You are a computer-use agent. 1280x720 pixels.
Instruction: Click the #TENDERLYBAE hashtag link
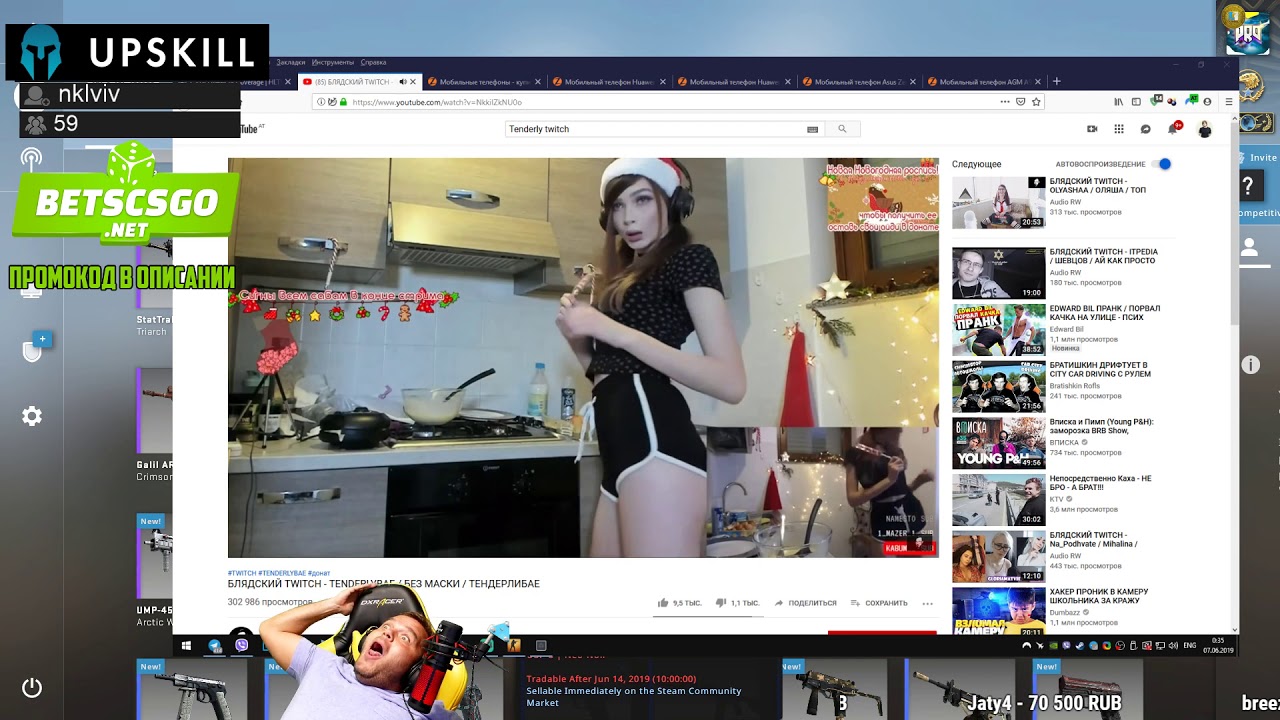(282, 573)
